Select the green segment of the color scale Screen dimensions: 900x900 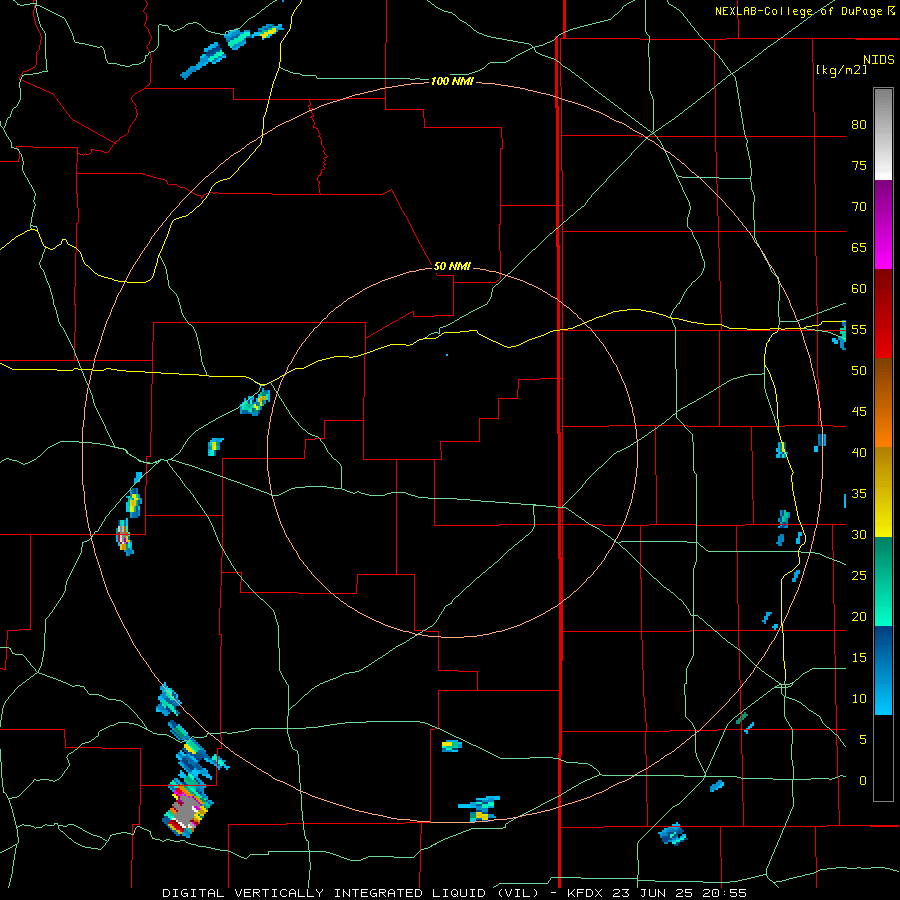[883, 581]
